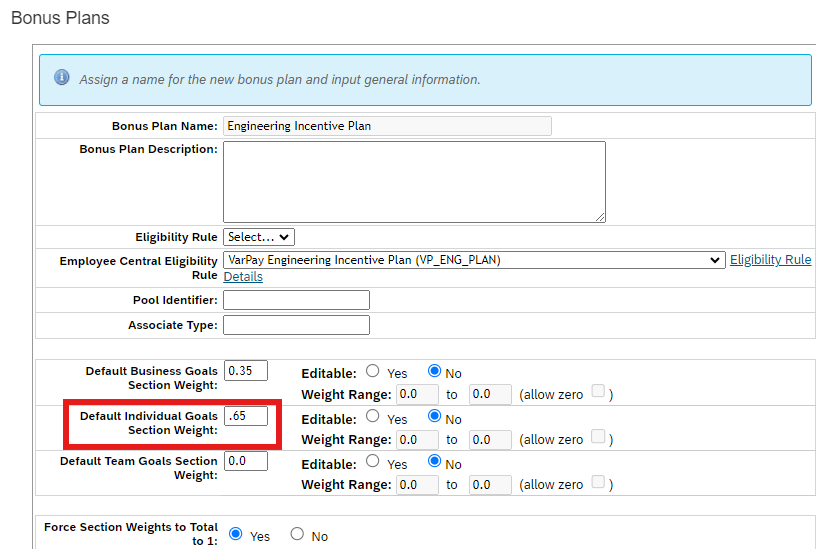Click the Associate Type field

click(x=296, y=325)
